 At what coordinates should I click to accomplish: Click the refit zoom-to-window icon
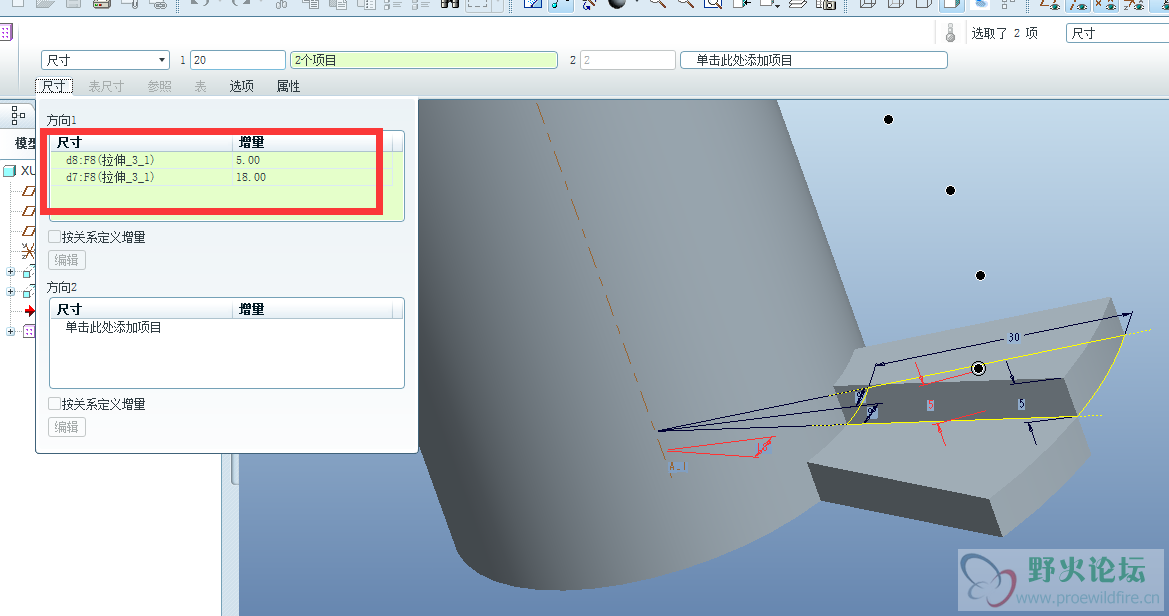click(x=713, y=4)
